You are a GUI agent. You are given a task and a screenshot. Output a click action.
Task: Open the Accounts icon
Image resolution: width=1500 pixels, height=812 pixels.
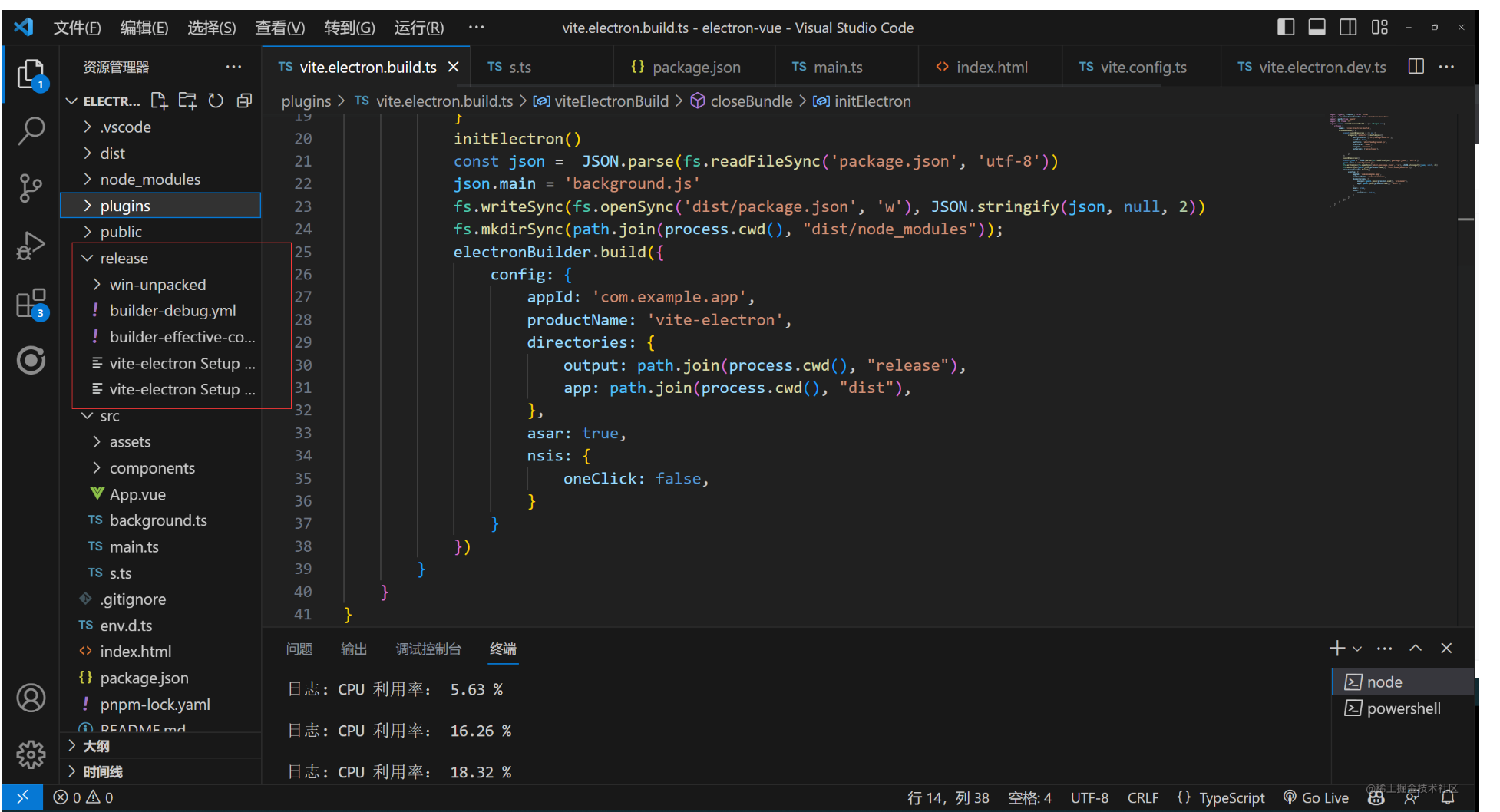coord(31,698)
